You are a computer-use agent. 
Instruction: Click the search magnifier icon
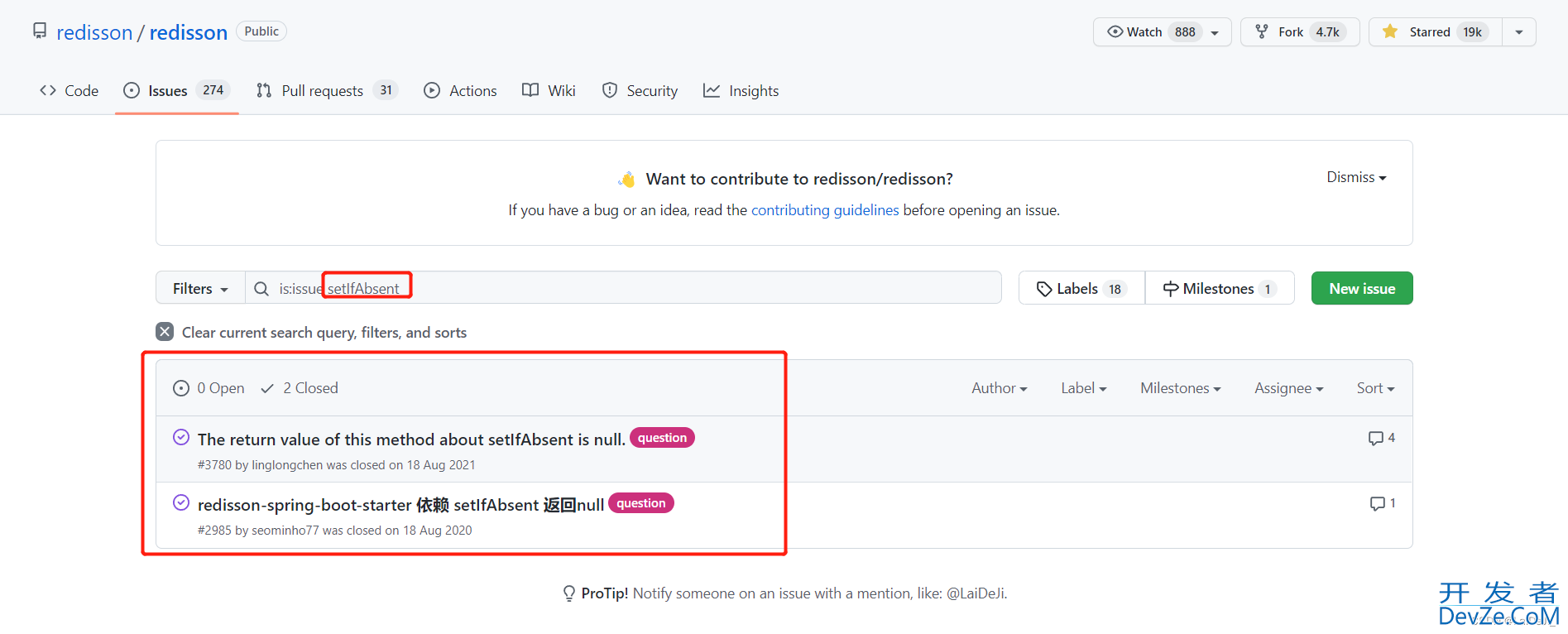tap(261, 289)
